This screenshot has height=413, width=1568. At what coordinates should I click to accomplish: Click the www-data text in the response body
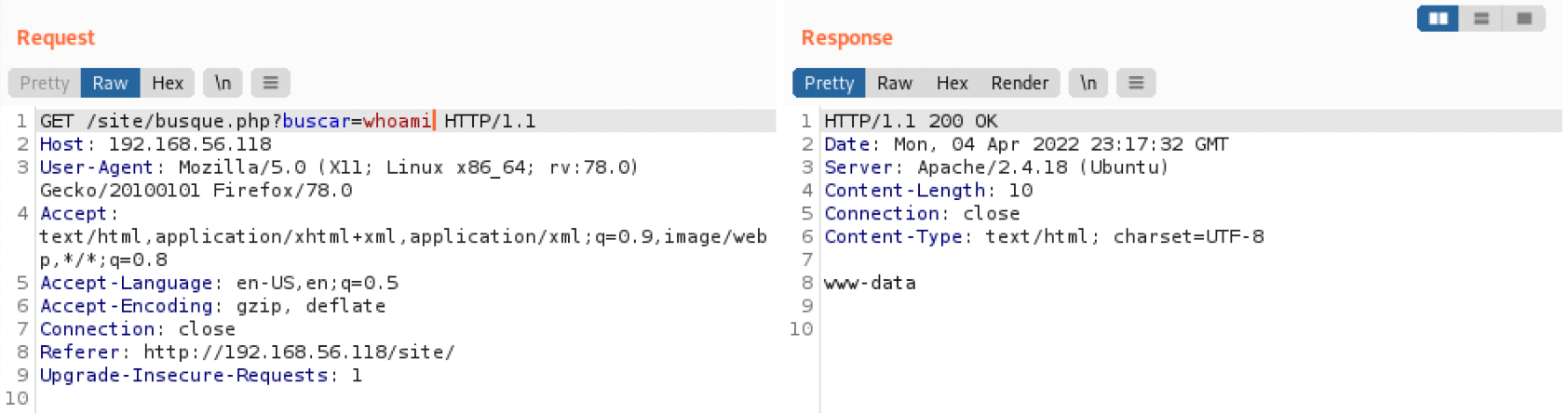point(870,283)
